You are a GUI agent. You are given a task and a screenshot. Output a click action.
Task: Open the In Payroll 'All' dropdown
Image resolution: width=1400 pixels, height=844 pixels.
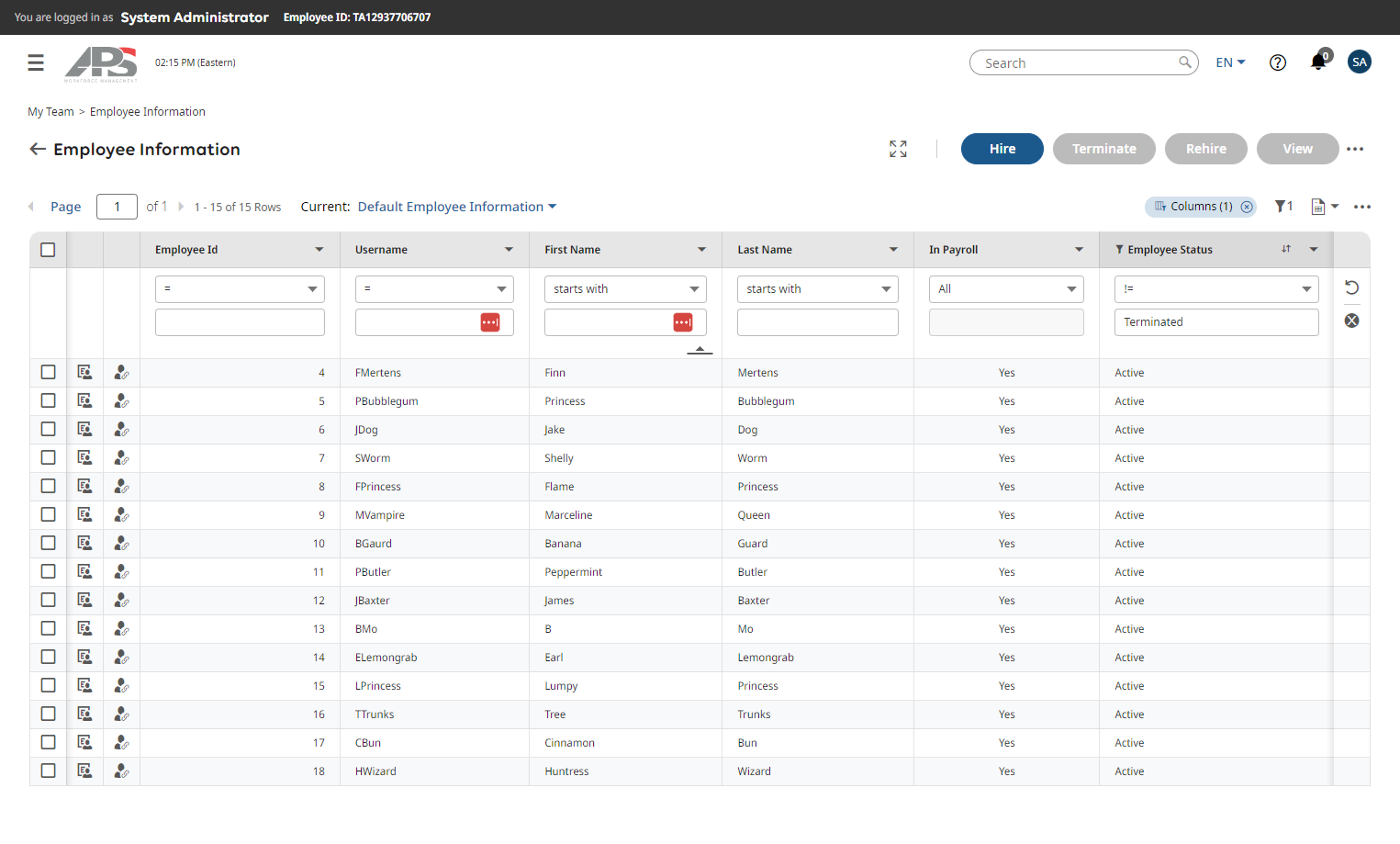click(x=1006, y=289)
